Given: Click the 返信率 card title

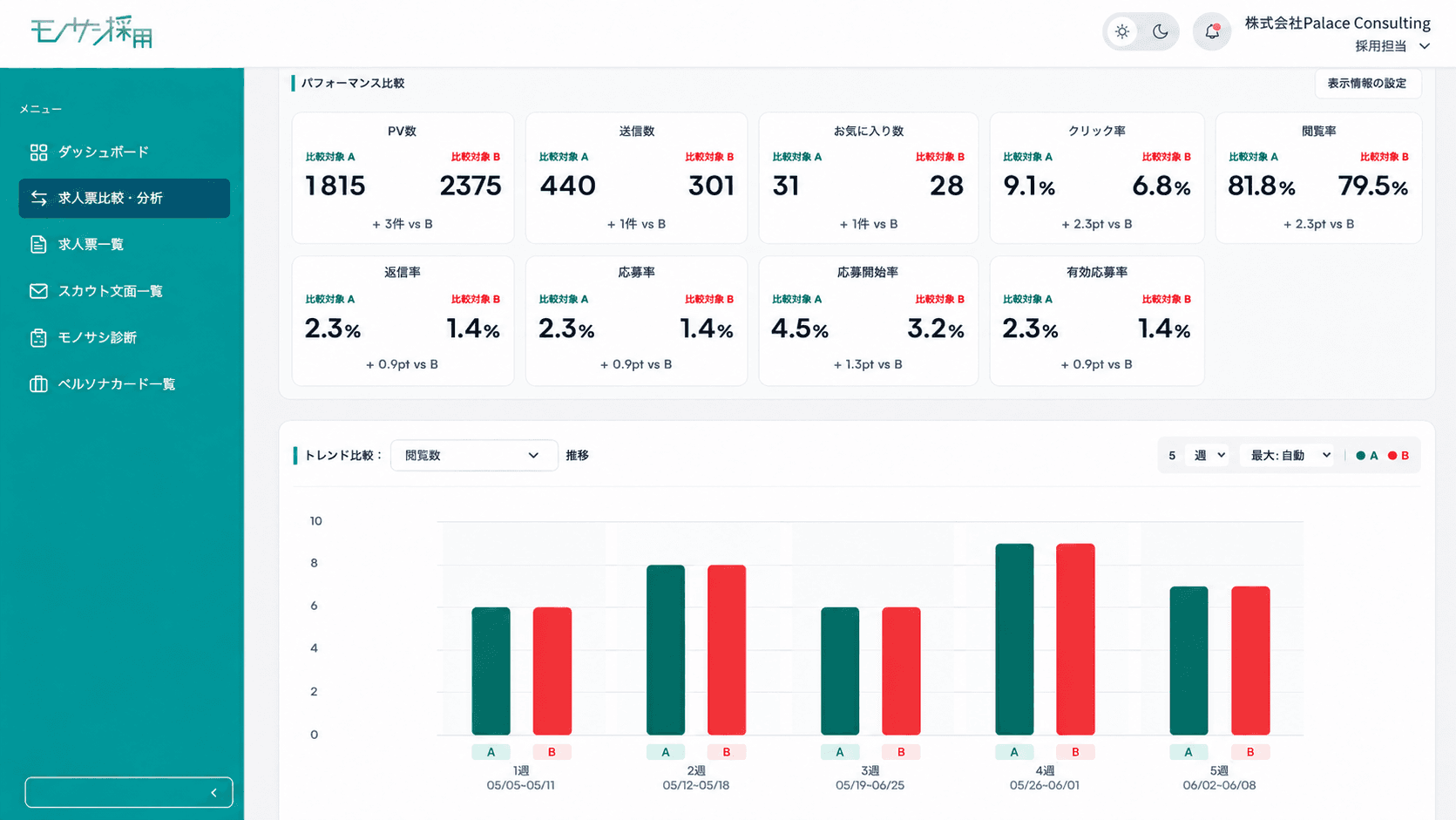Looking at the screenshot, I should click(x=403, y=273).
